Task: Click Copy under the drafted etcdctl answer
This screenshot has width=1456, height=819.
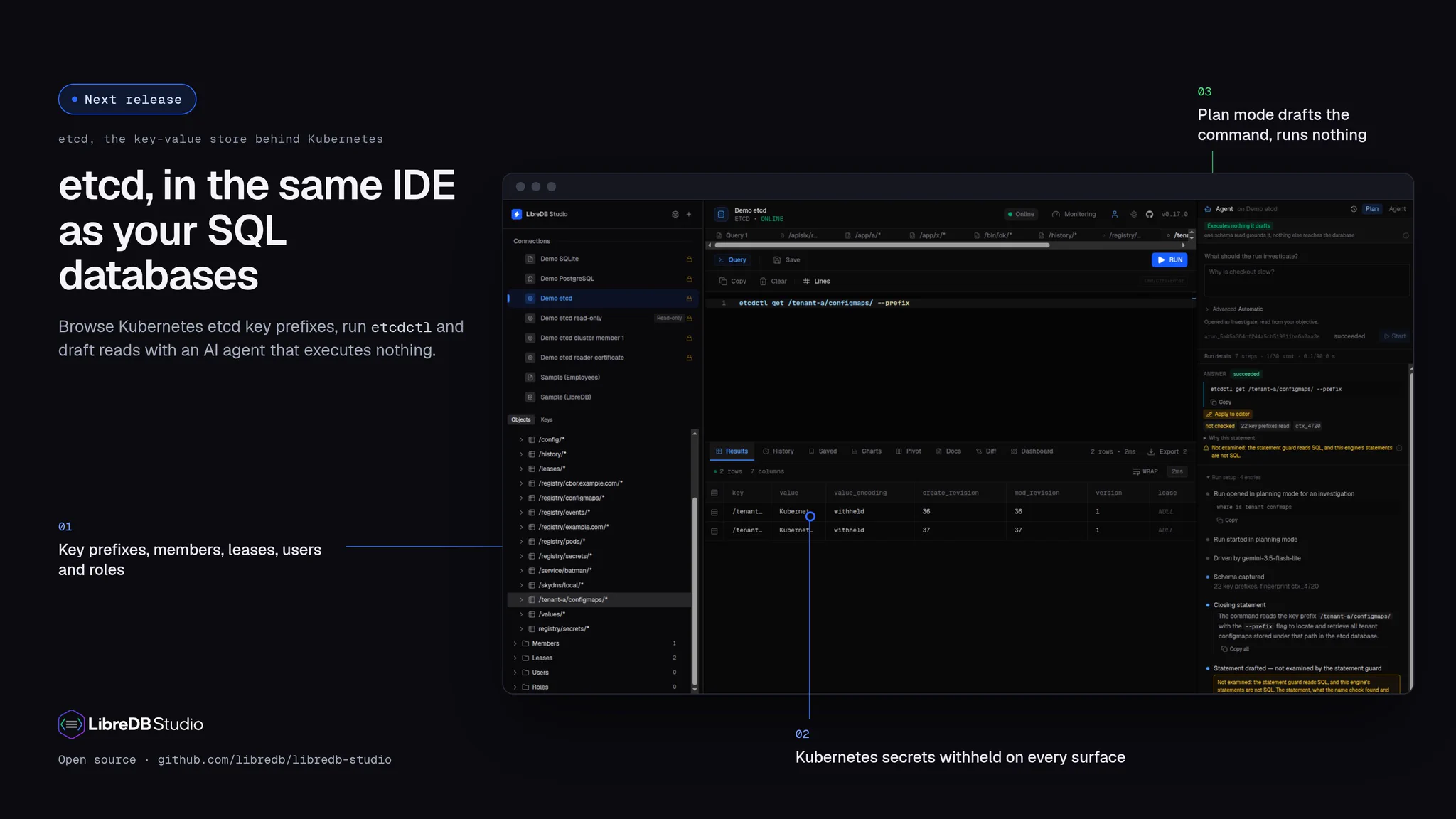Action: [1221, 402]
